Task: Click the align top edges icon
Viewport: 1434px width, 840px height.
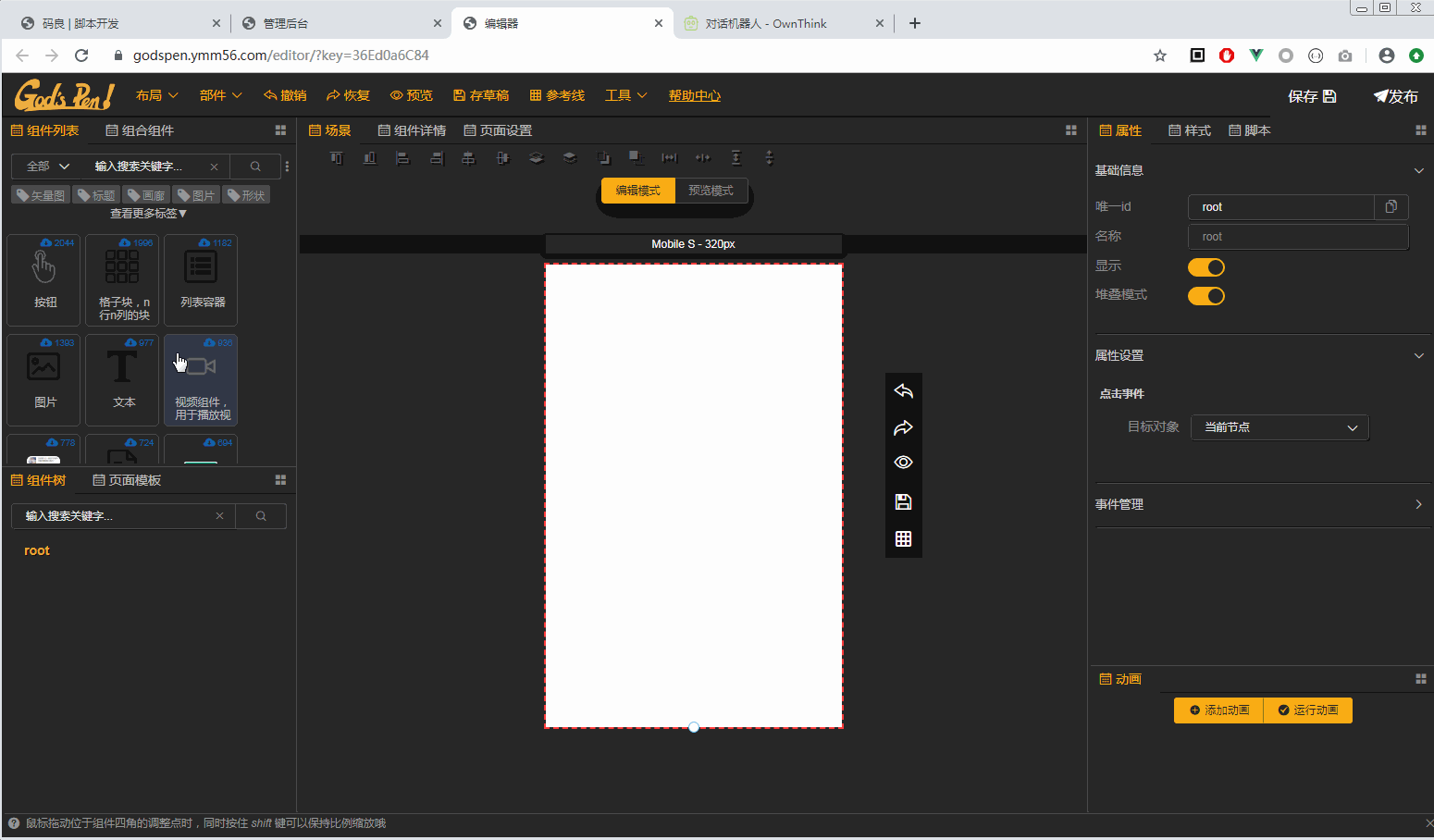Action: coord(337,158)
